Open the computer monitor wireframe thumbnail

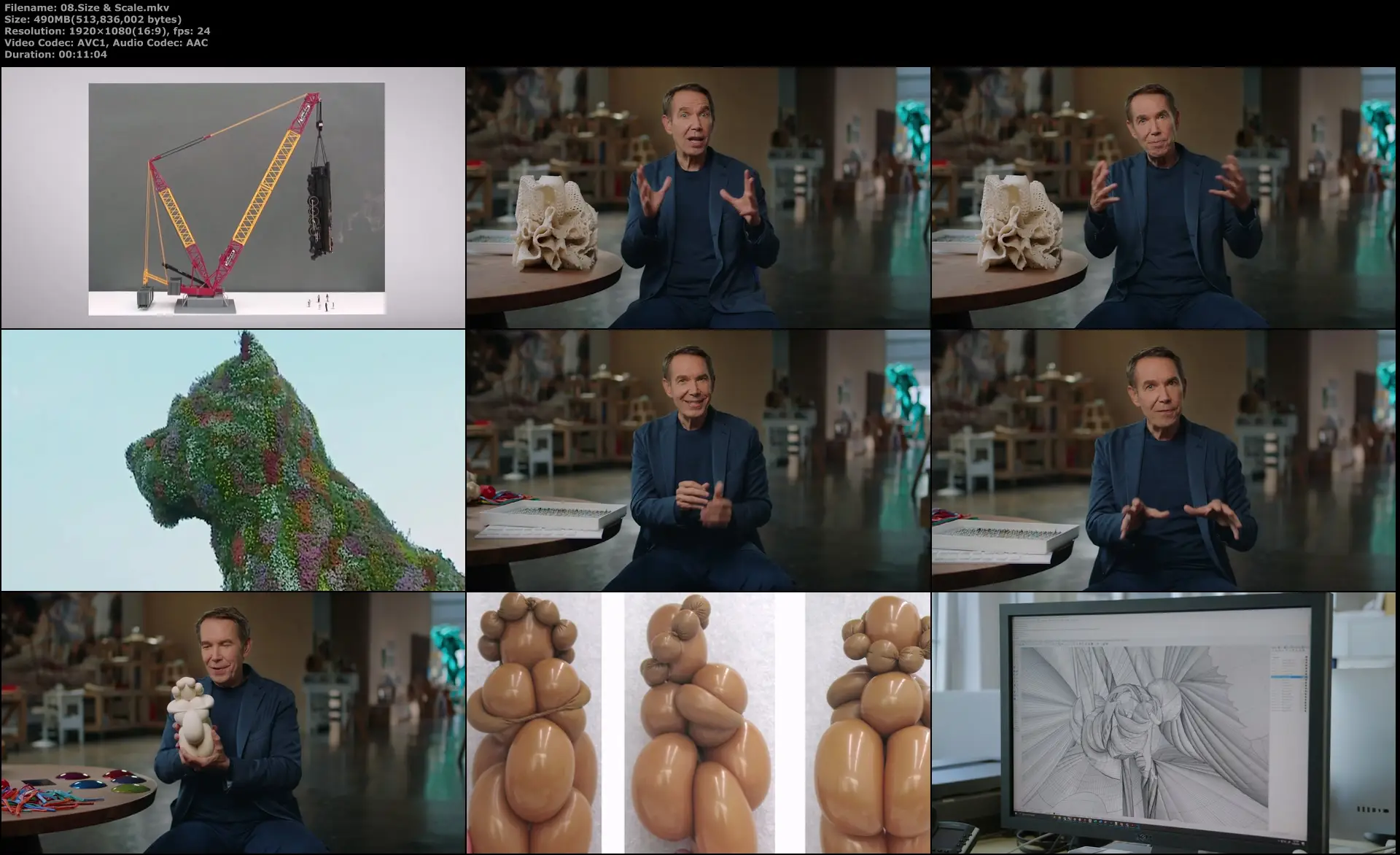pyautogui.click(x=1164, y=722)
